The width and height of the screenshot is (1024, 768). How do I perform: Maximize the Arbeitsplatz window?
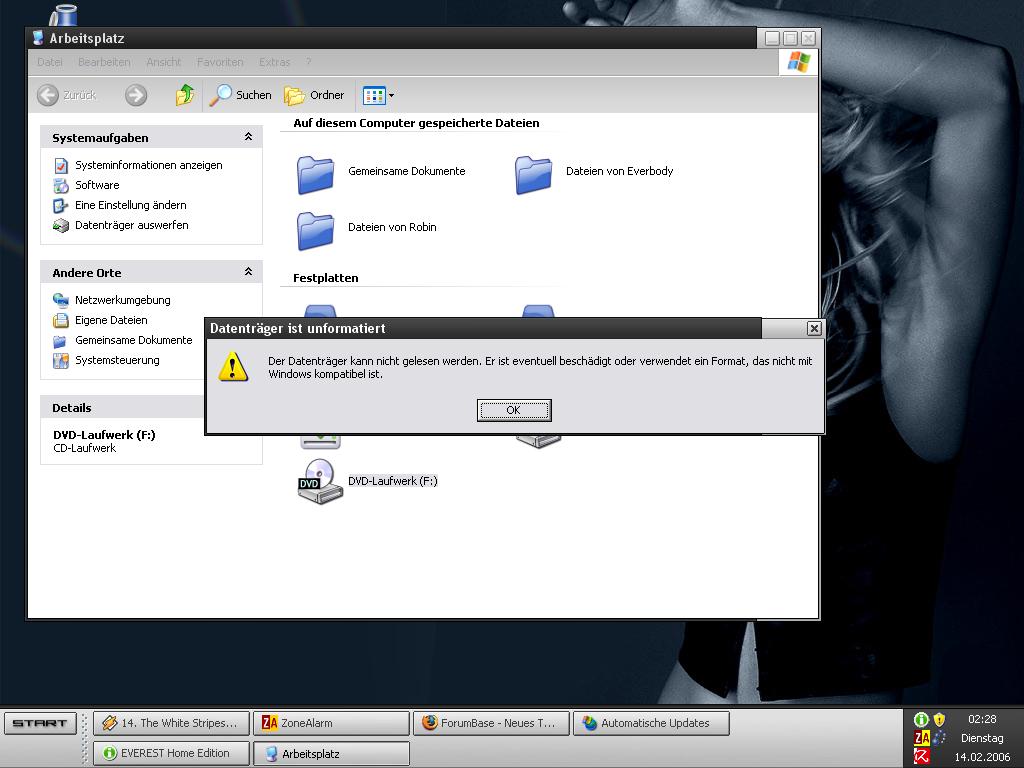(790, 39)
